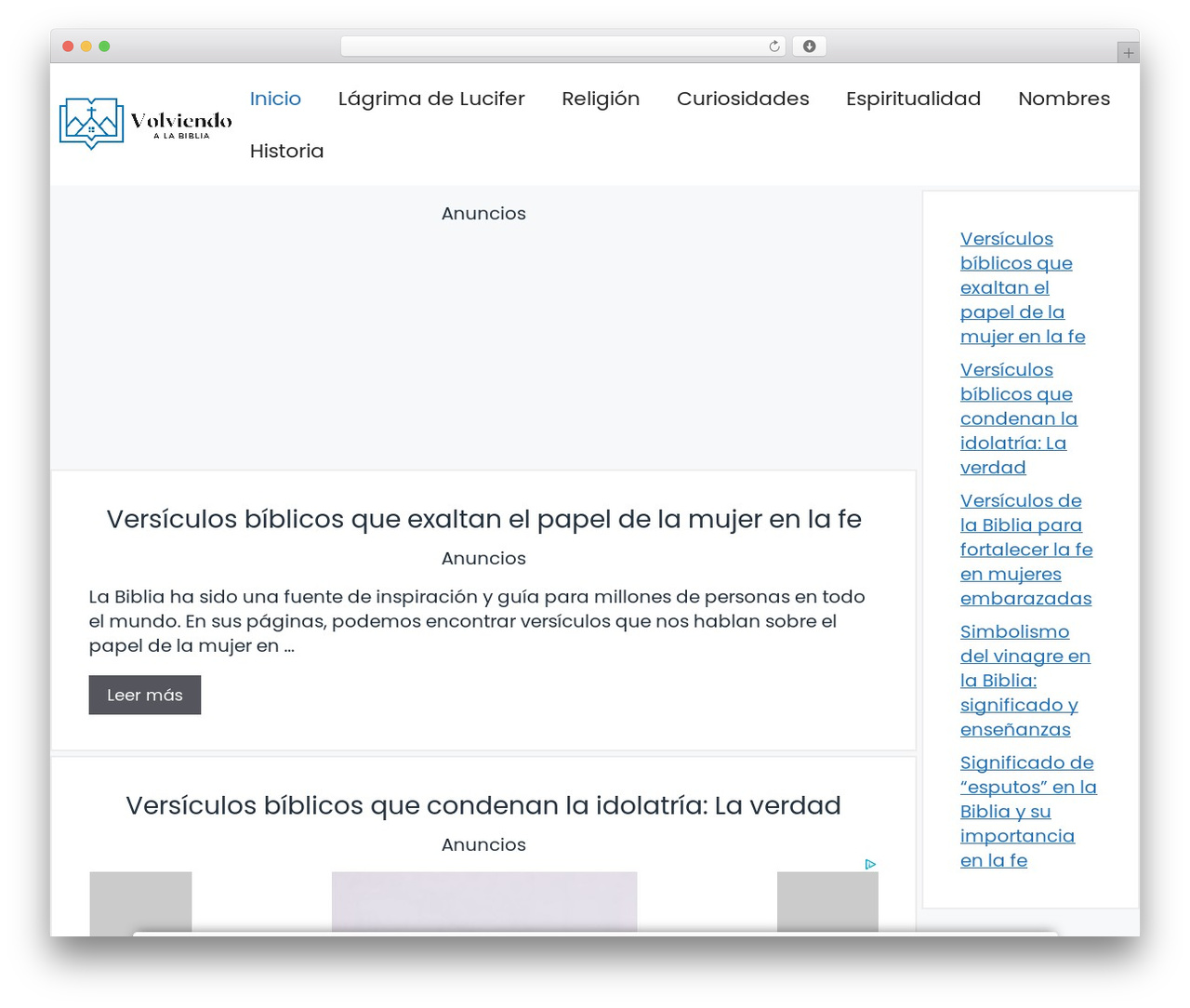Image resolution: width=1190 pixels, height=1008 pixels.
Task: Go to the Inicio menu item
Action: click(275, 99)
